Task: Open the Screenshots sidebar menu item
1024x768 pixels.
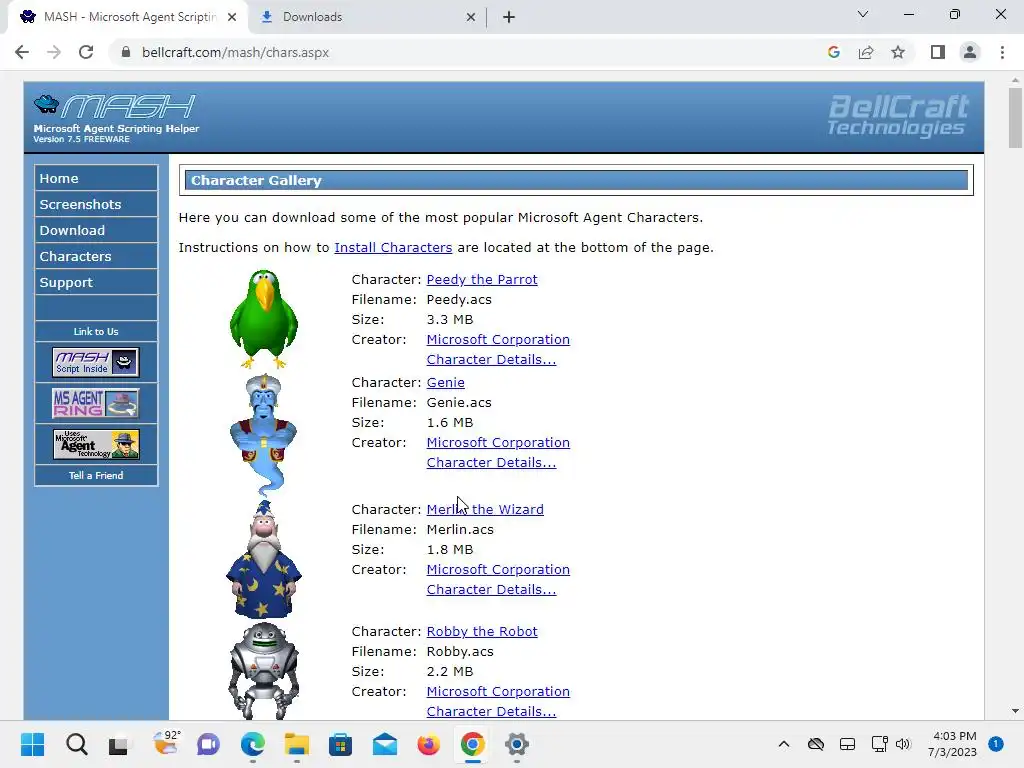Action: (96, 204)
